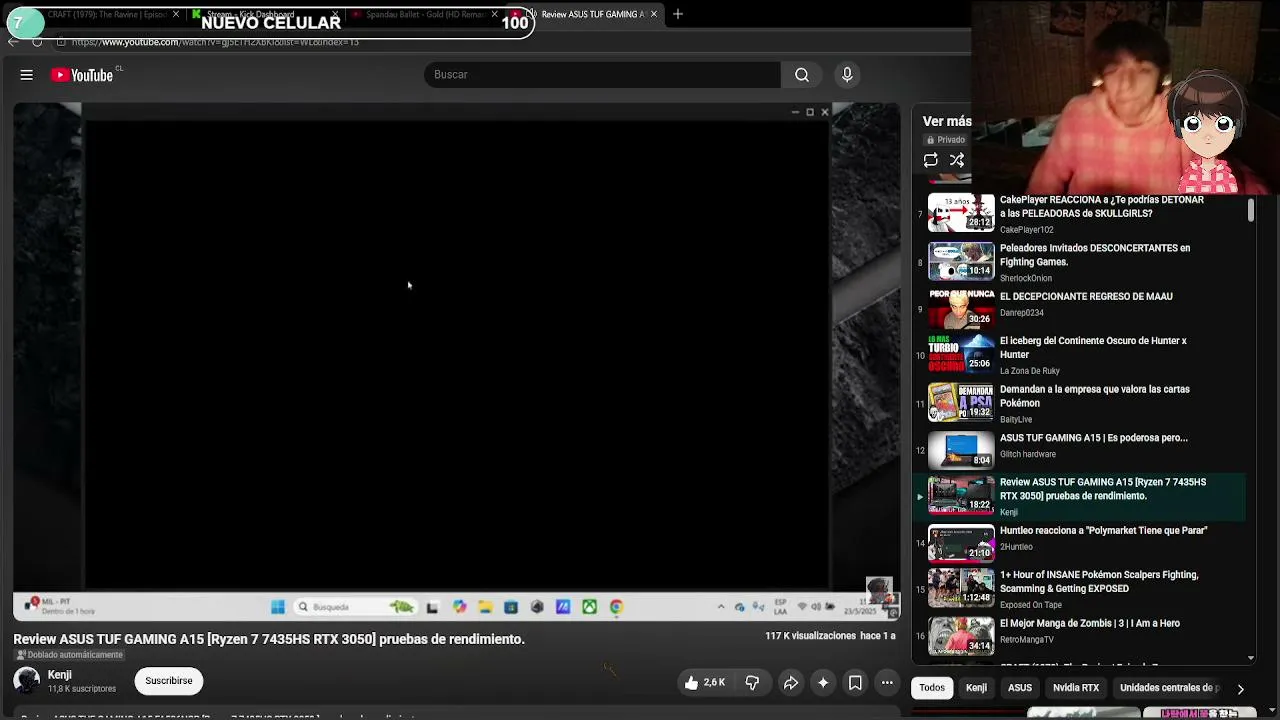Toggle playlist loop
Viewport: 1280px width, 720px height.
[931, 160]
